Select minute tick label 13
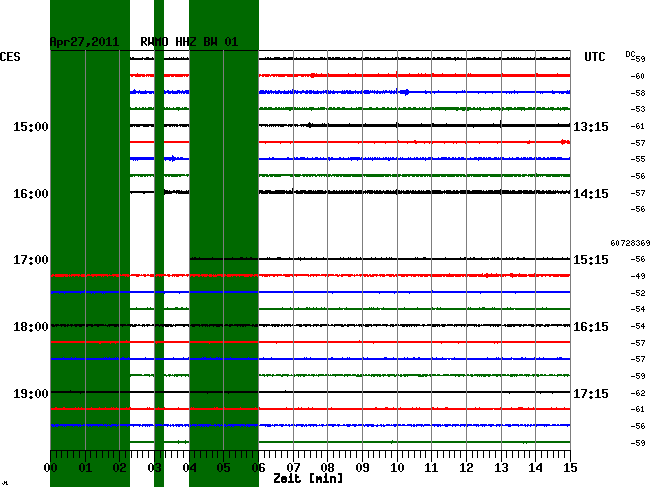This screenshot has height=494, width=650. pyautogui.click(x=501, y=468)
